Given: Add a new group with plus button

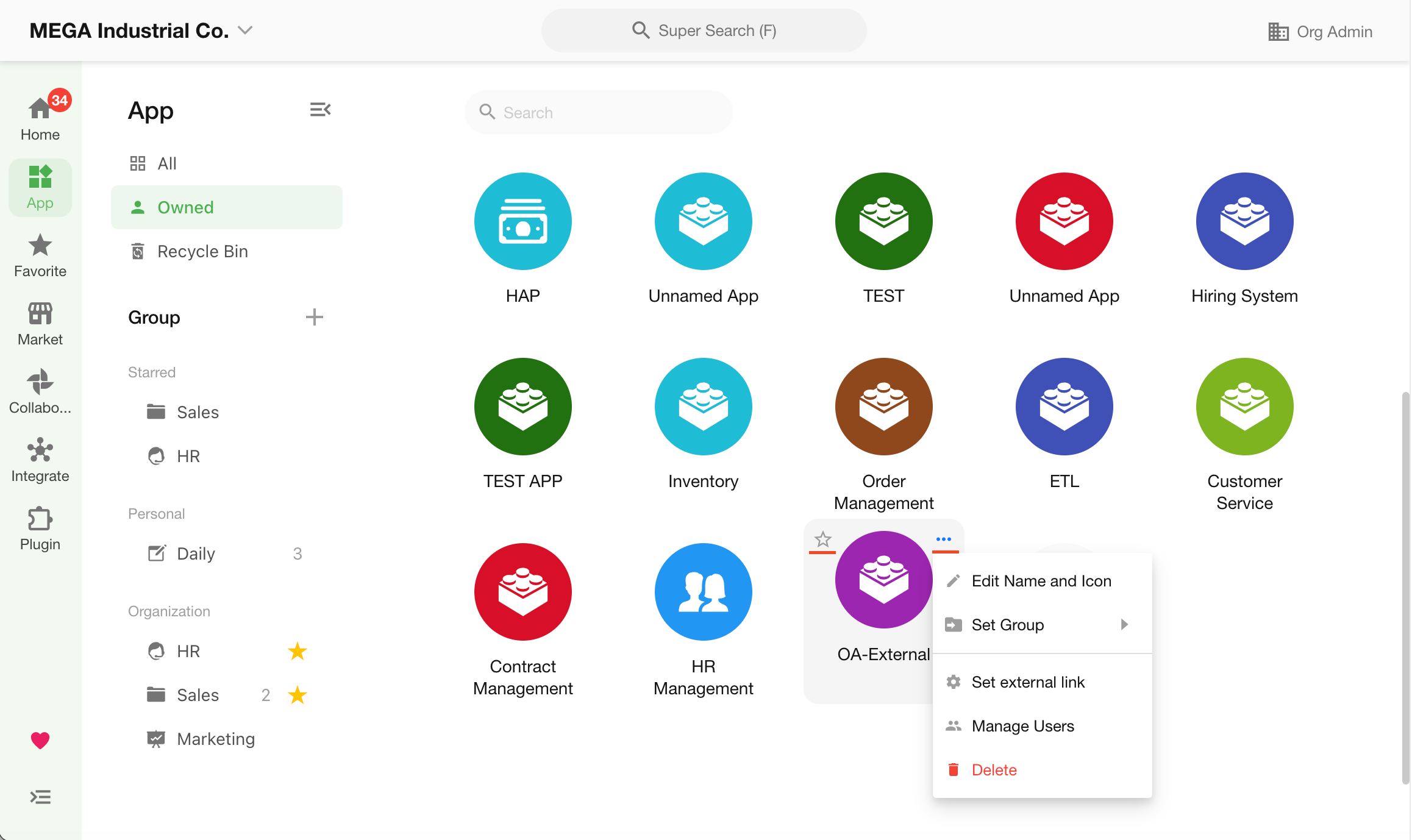Looking at the screenshot, I should coord(314,317).
